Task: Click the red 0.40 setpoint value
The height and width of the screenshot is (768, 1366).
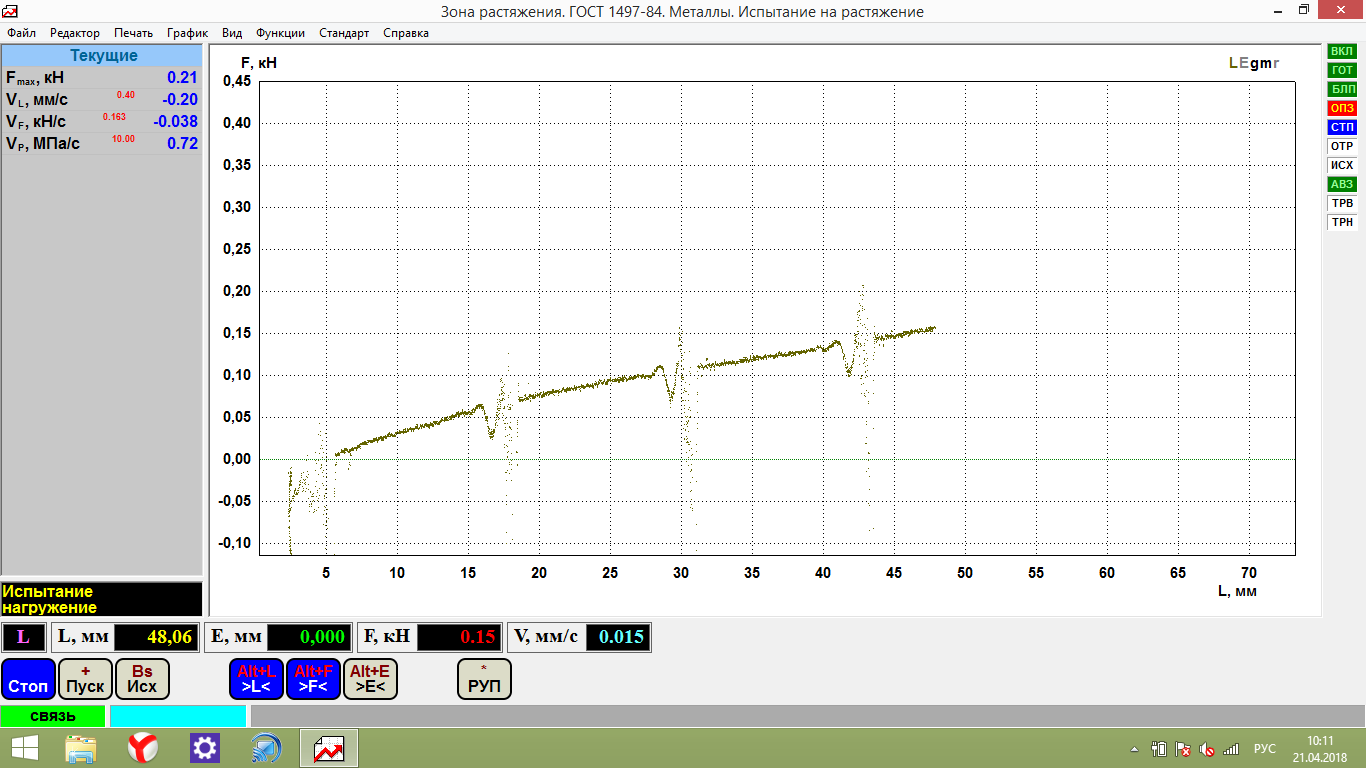Action: pos(125,95)
